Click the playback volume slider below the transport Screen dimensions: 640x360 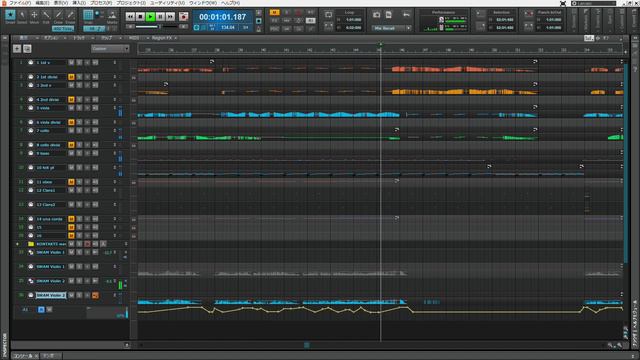[159, 27]
